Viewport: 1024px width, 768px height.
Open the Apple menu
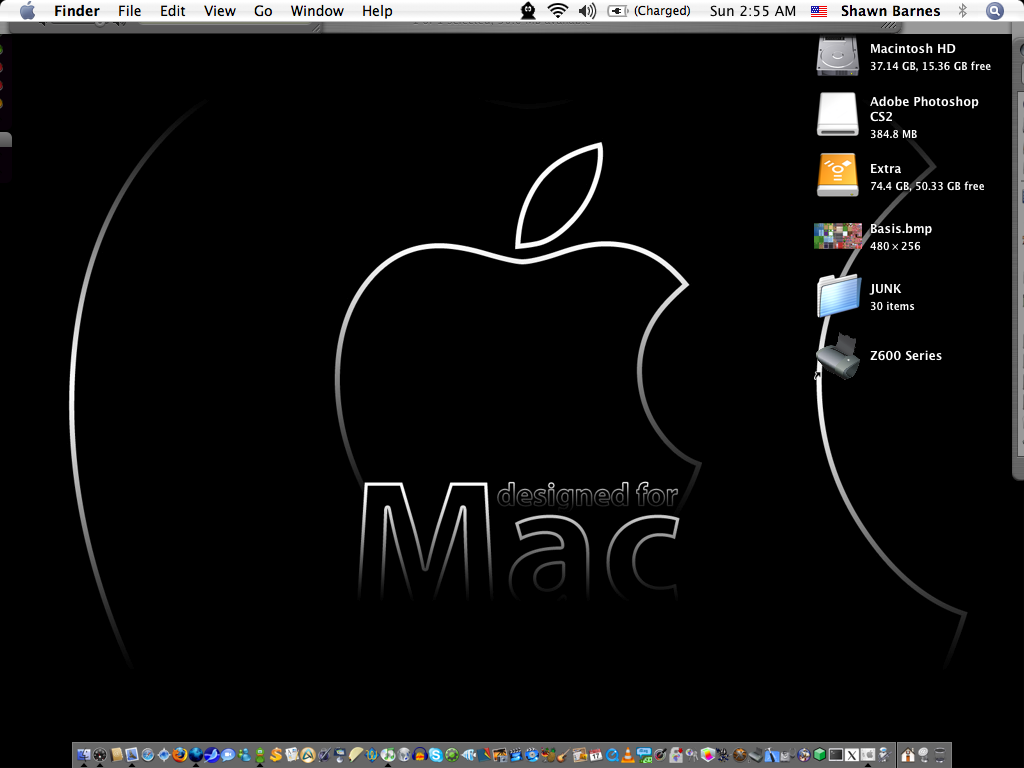tap(27, 11)
